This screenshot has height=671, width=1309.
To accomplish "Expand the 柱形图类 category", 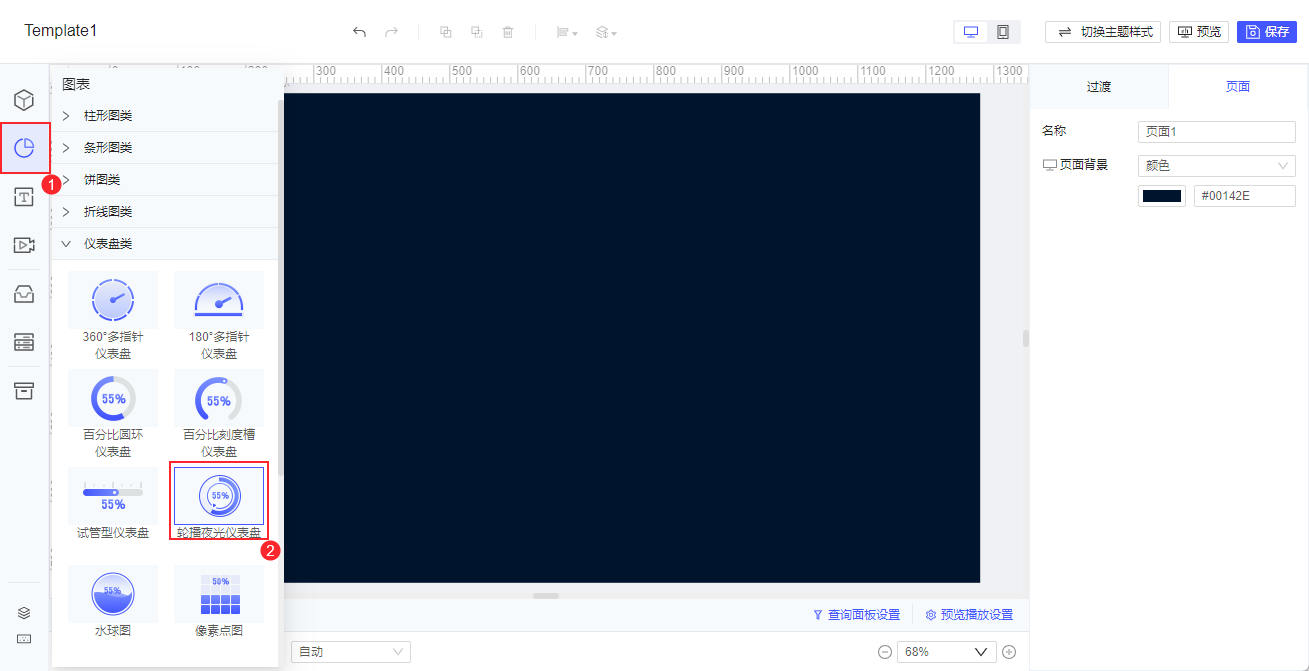I will coord(165,116).
